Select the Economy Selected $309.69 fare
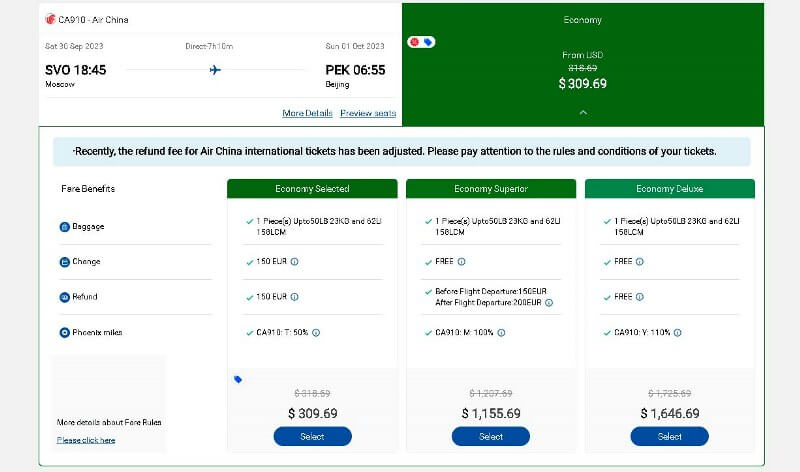This screenshot has width=800, height=472. click(312, 436)
